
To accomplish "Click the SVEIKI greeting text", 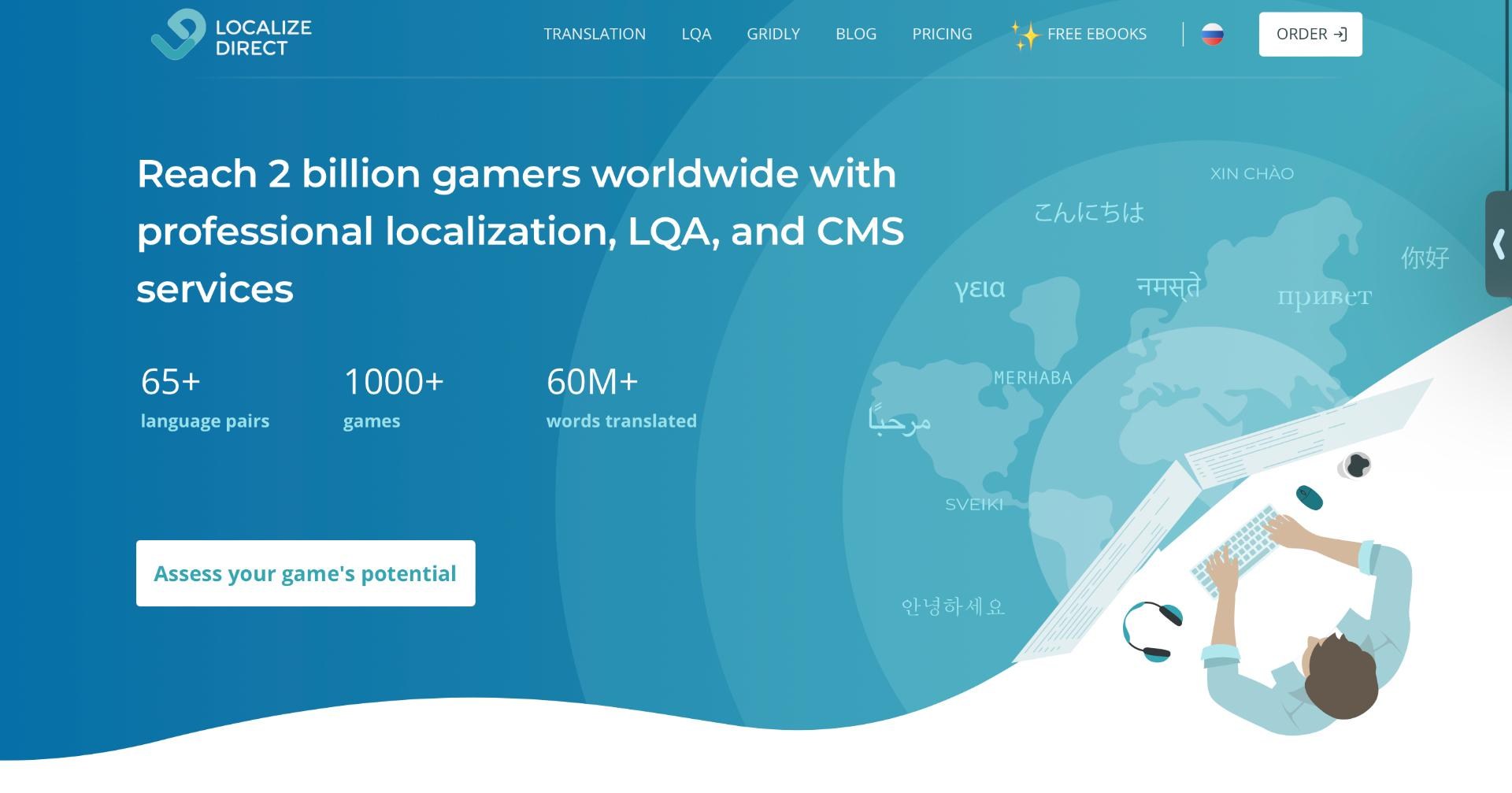I will pos(974,505).
